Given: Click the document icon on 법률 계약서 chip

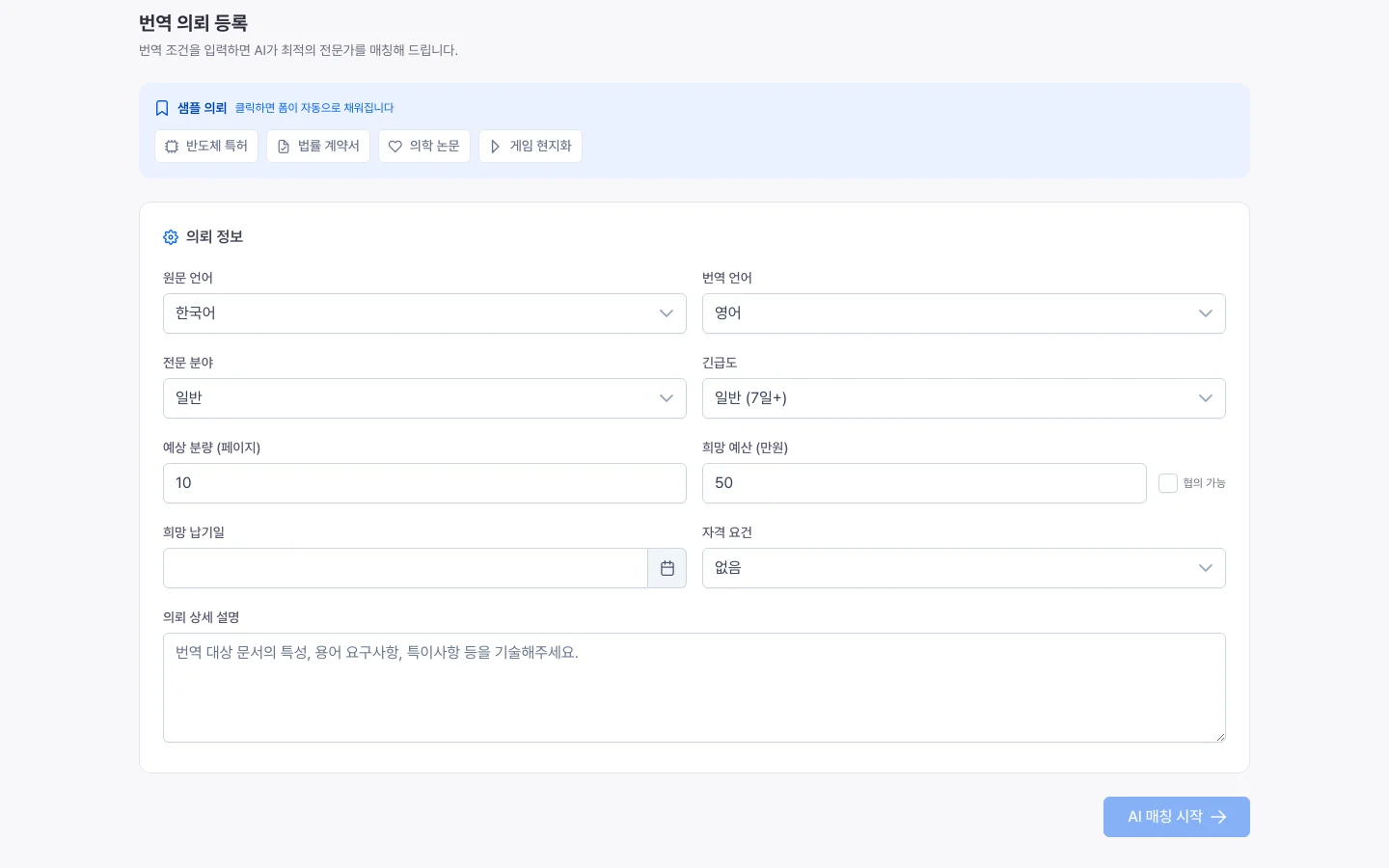Looking at the screenshot, I should (x=283, y=146).
